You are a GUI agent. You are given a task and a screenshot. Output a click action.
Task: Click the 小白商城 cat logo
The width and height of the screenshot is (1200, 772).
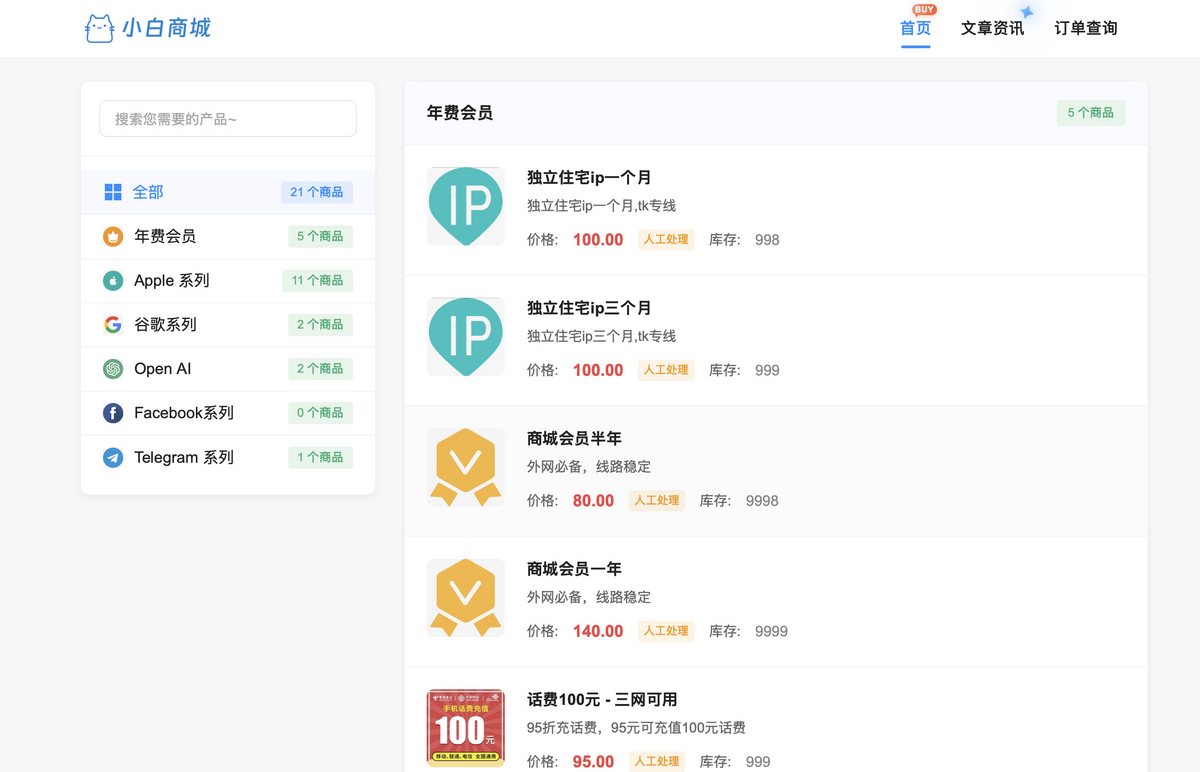[x=99, y=29]
